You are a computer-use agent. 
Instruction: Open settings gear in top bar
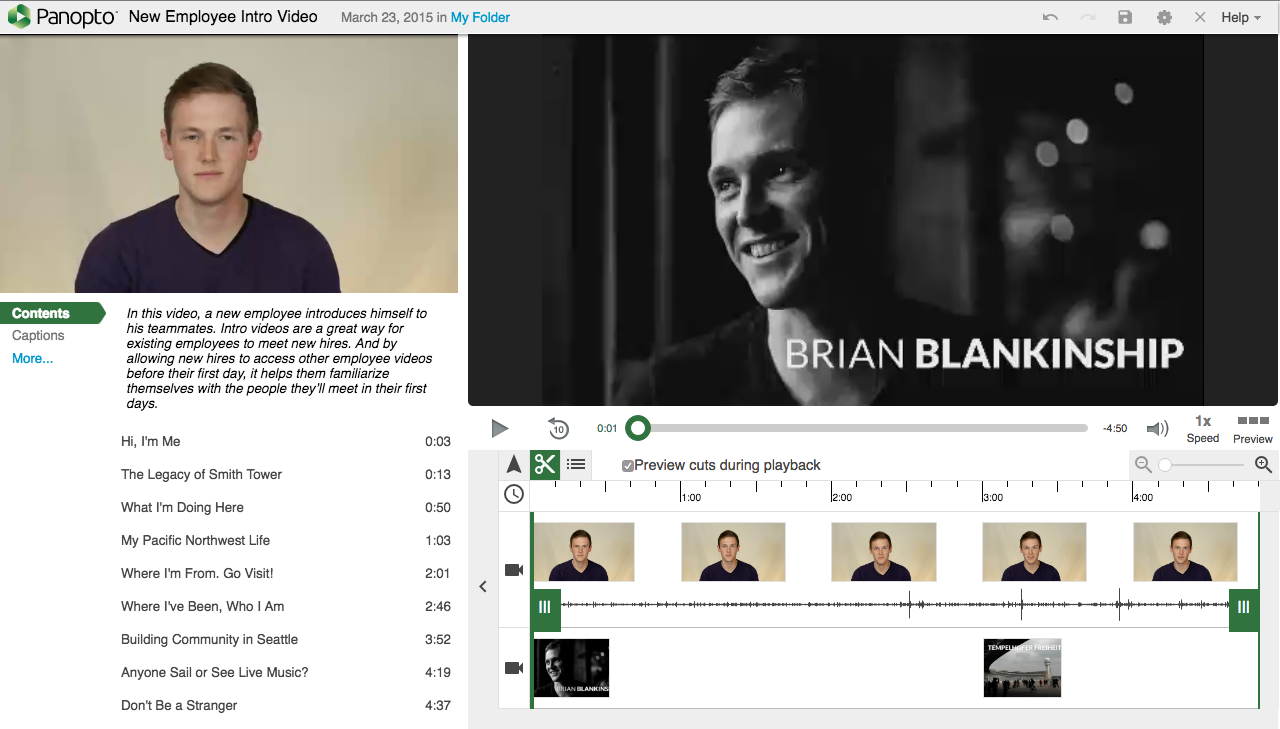pyautogui.click(x=1164, y=17)
